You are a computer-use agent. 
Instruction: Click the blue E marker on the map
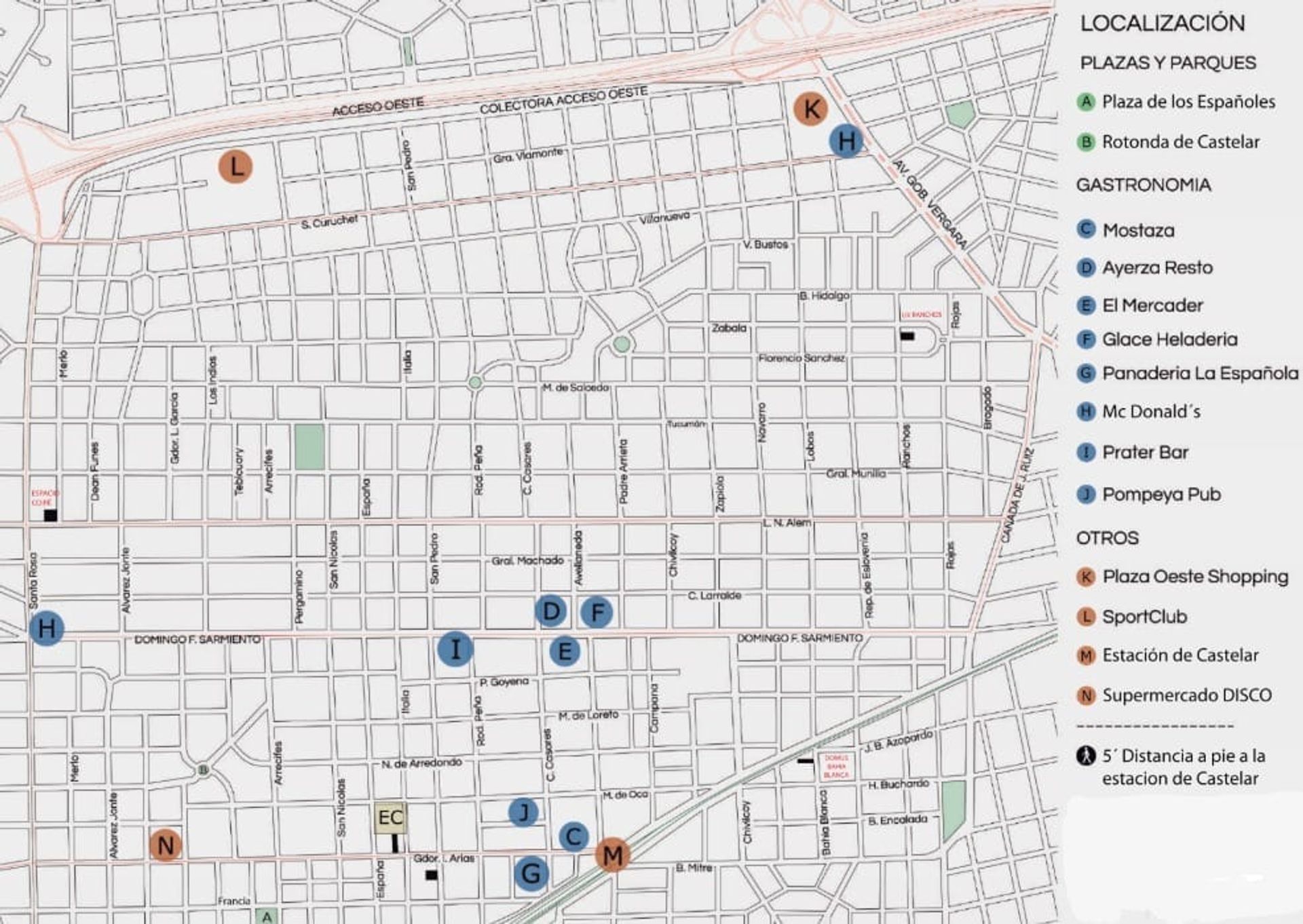(565, 651)
